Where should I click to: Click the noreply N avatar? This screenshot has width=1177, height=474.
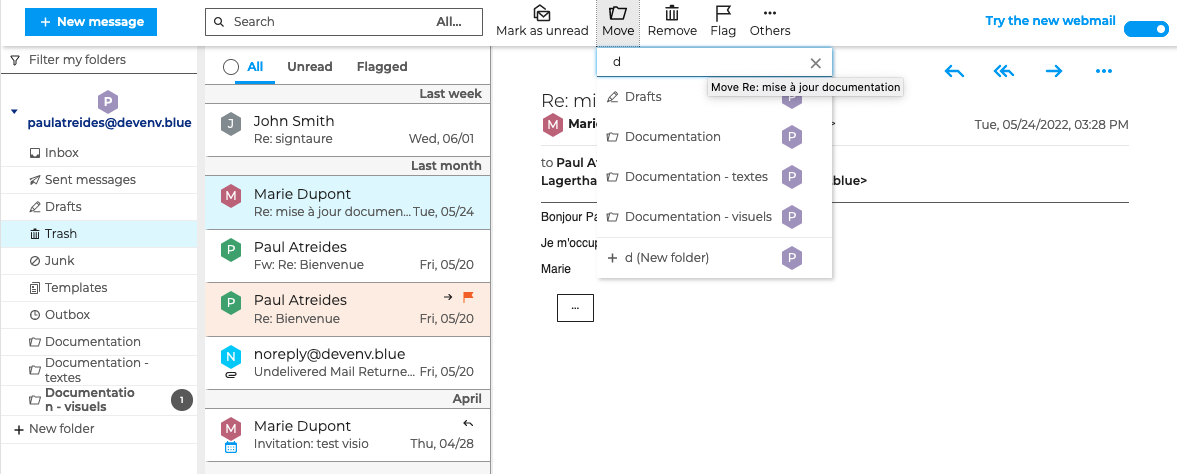231,356
